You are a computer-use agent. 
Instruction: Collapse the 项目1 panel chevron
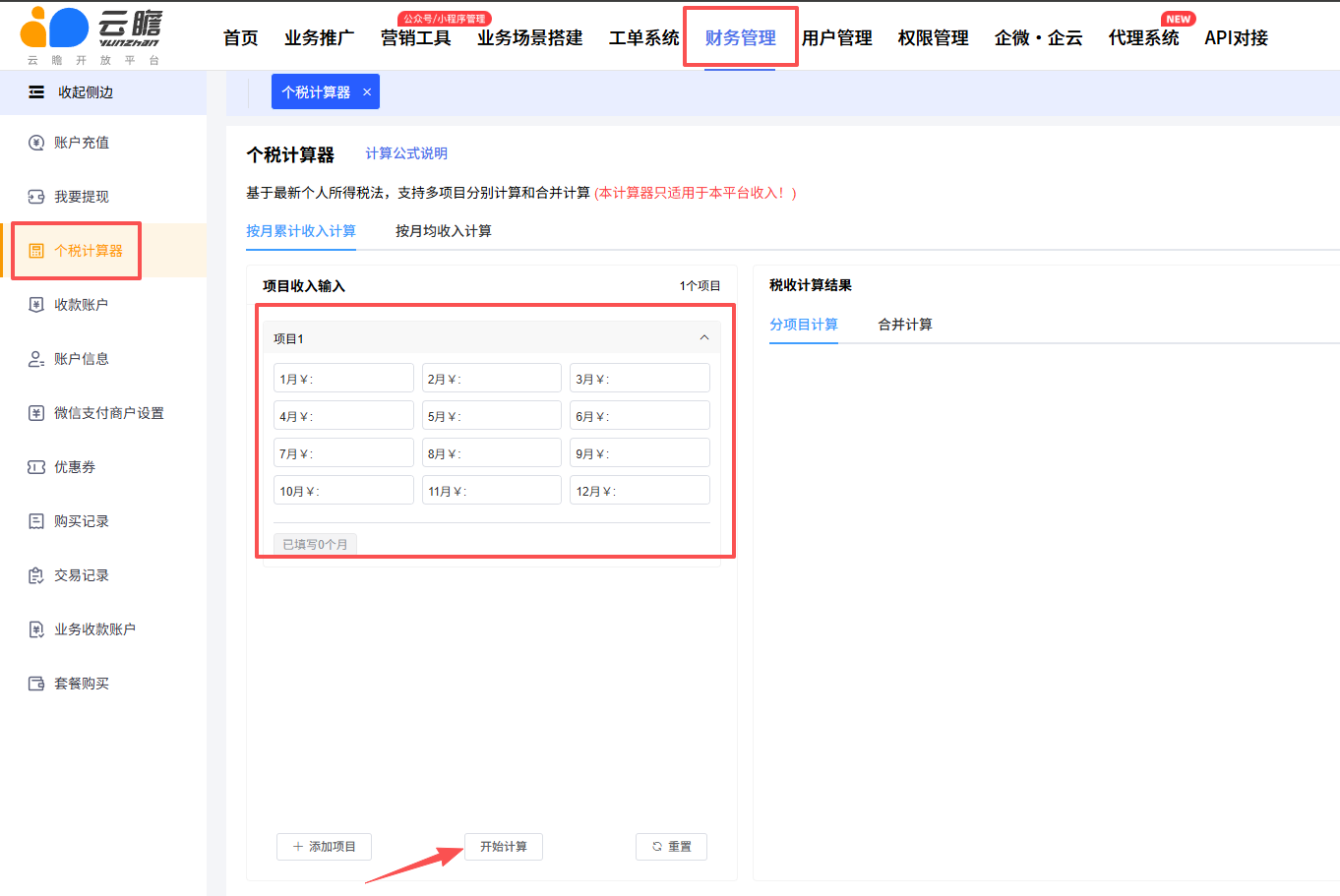point(704,337)
